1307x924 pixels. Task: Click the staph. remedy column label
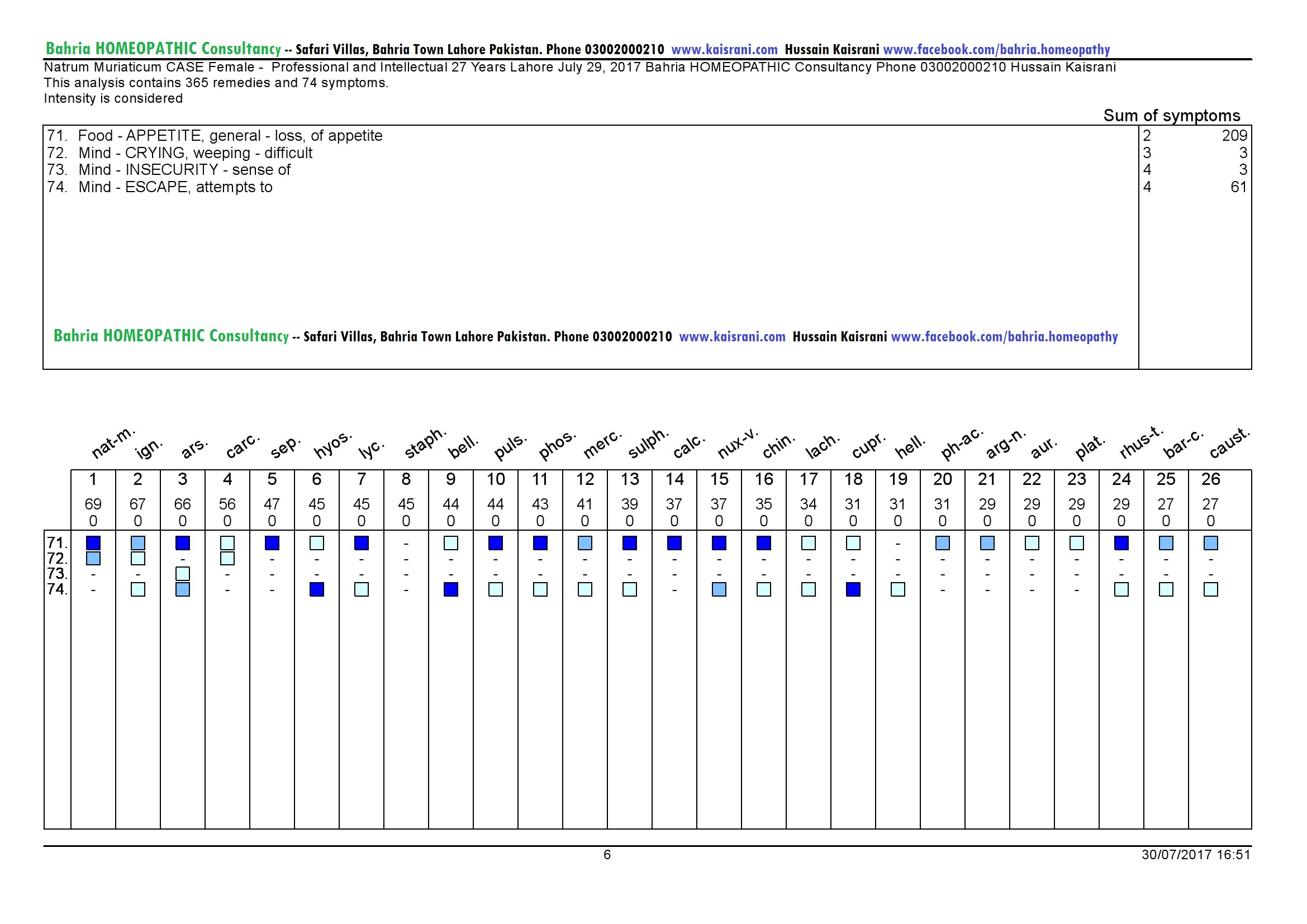tap(425, 443)
